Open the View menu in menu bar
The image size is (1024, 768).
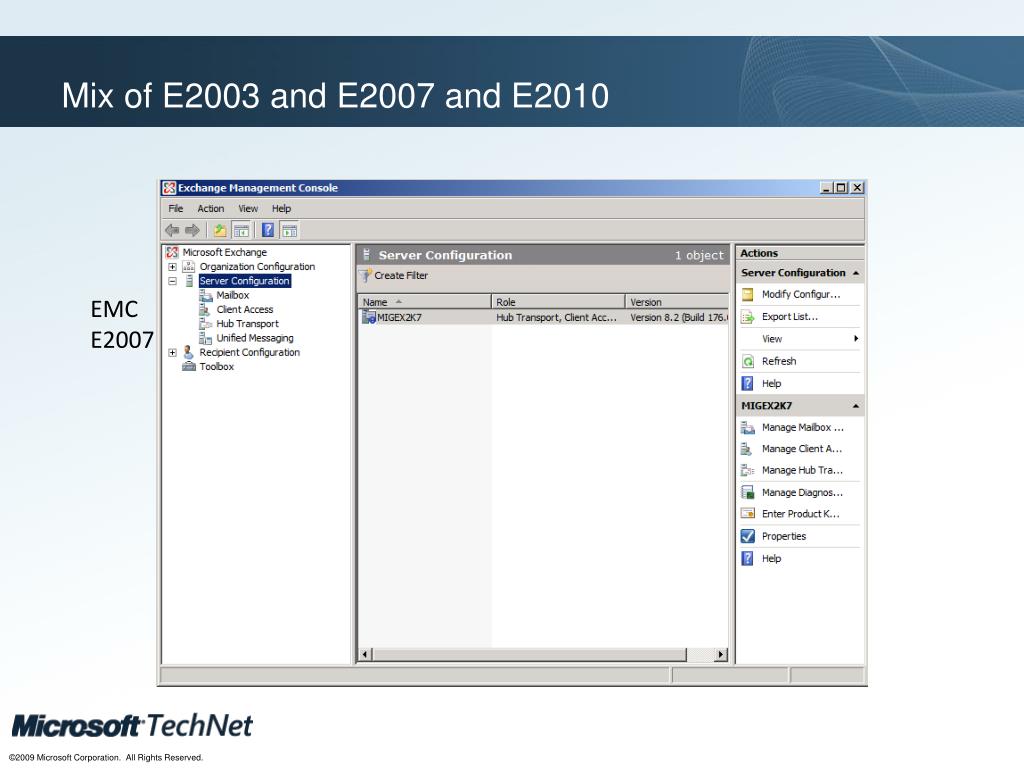click(x=248, y=208)
